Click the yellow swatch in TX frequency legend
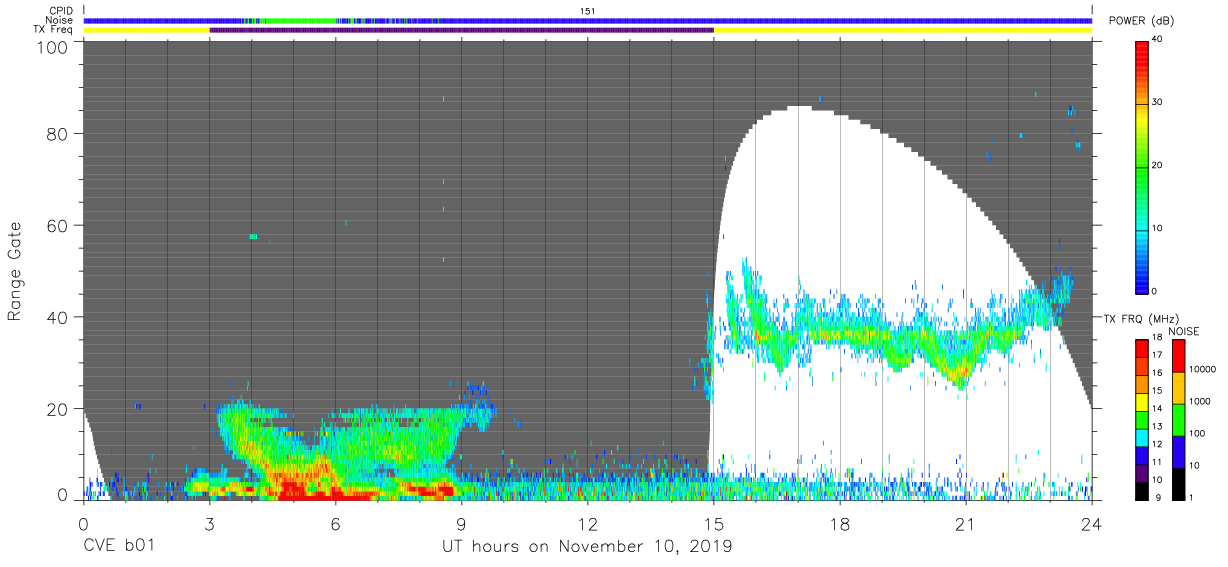This screenshot has width=1228, height=567. coord(1144,402)
